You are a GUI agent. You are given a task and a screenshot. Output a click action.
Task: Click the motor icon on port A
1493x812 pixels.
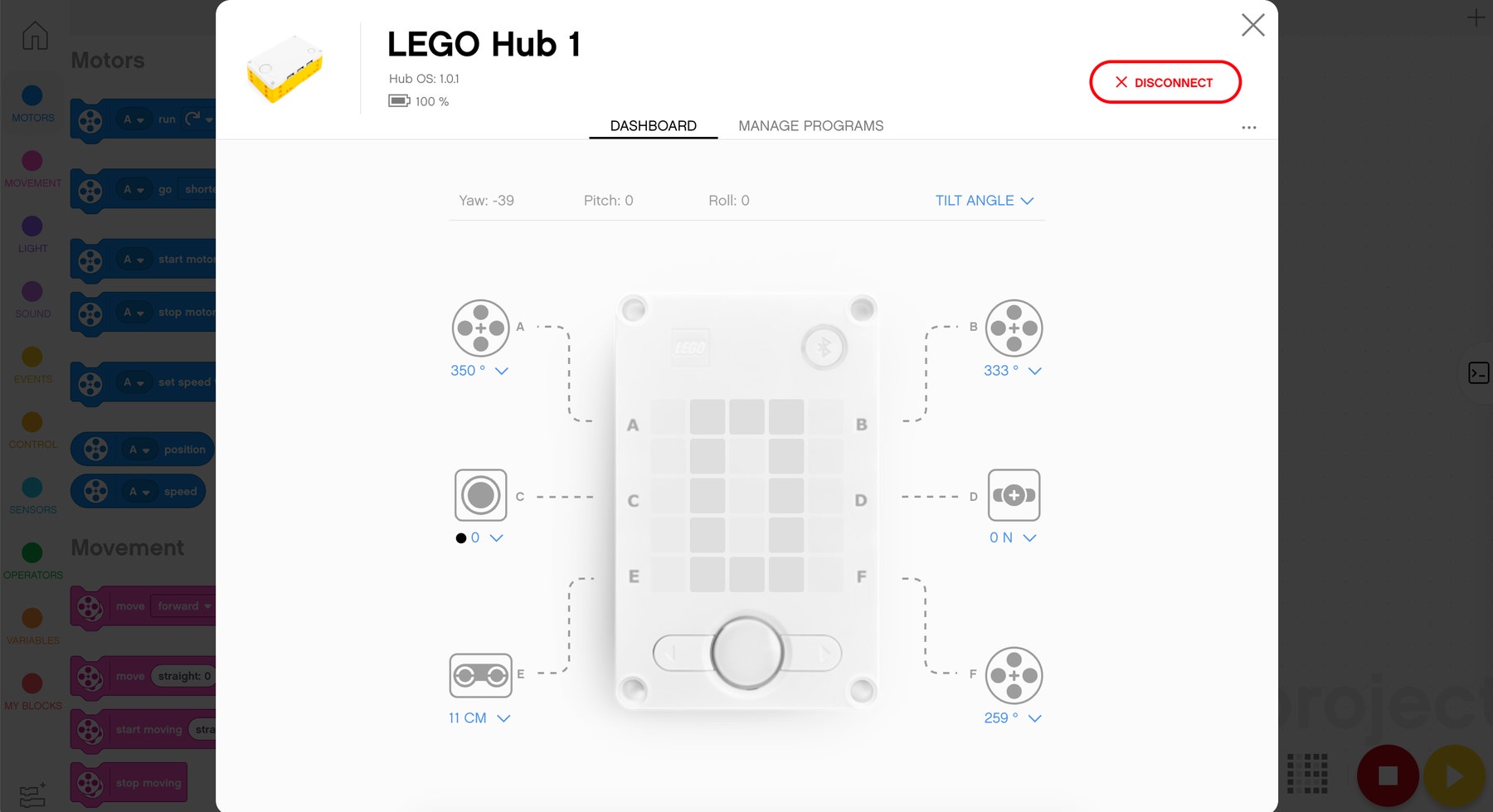point(480,328)
